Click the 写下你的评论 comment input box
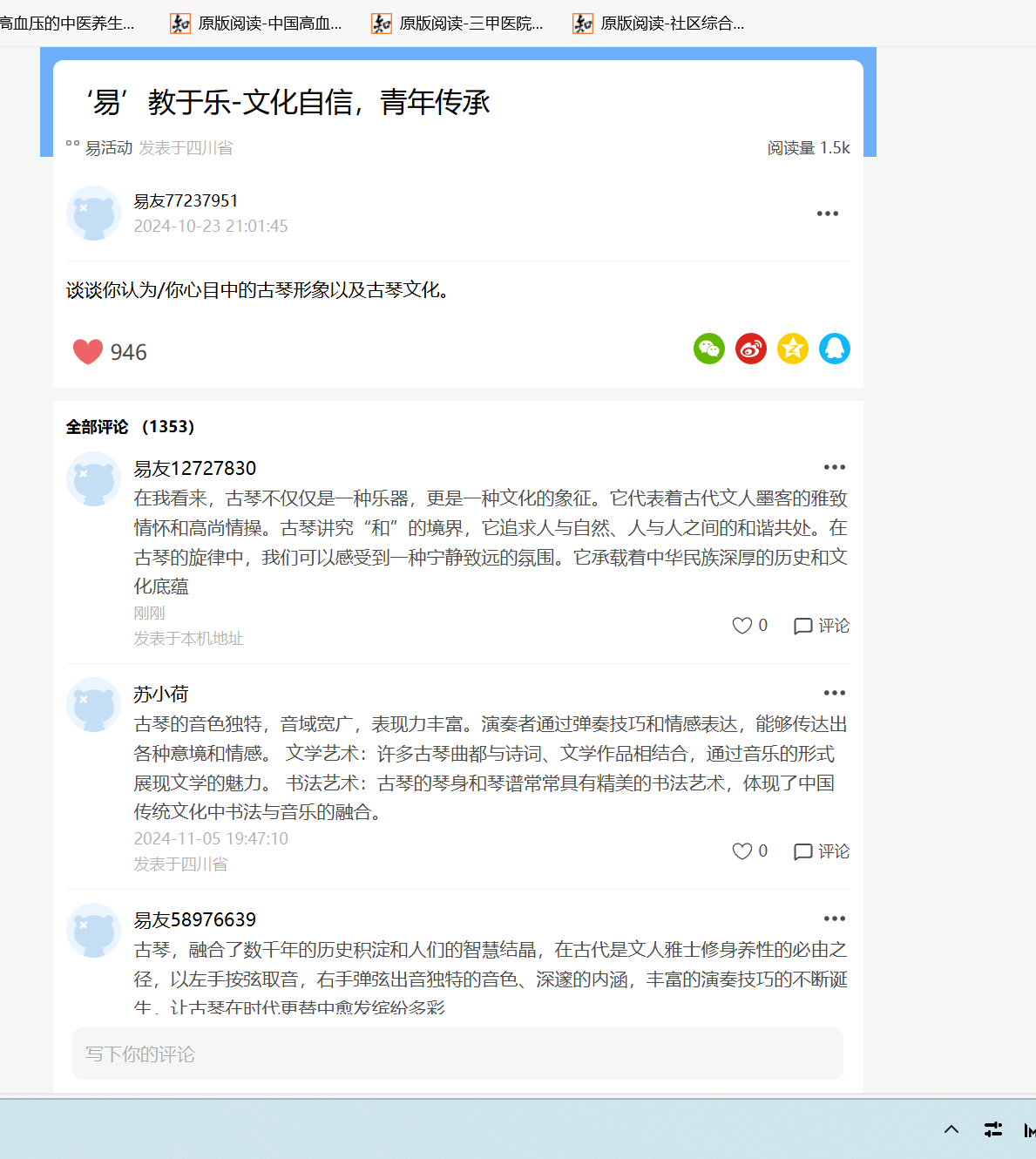Viewport: 1036px width, 1159px height. 457,1054
